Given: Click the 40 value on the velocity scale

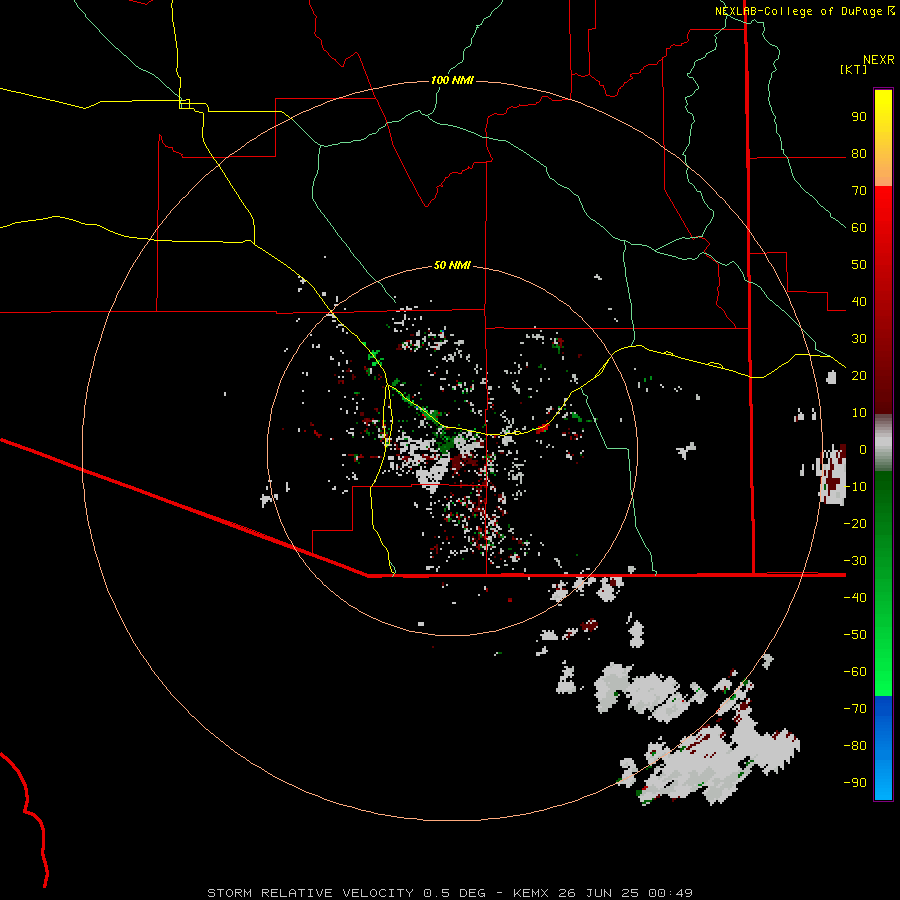Looking at the screenshot, I should [x=859, y=302].
